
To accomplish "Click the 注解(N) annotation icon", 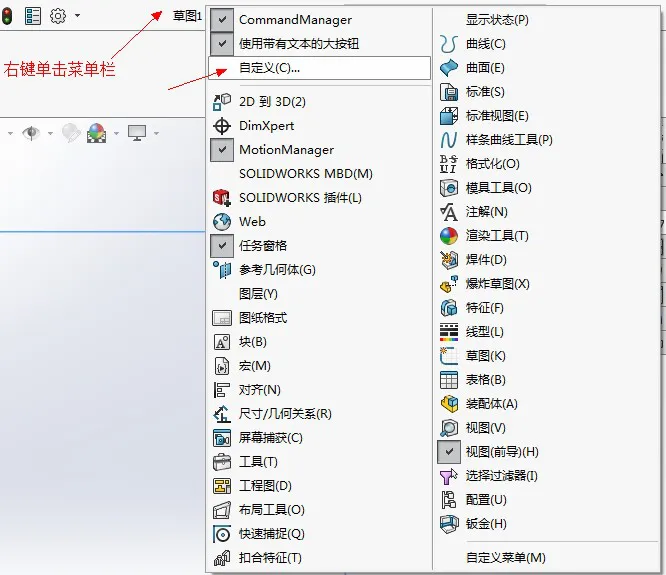I will tap(449, 211).
